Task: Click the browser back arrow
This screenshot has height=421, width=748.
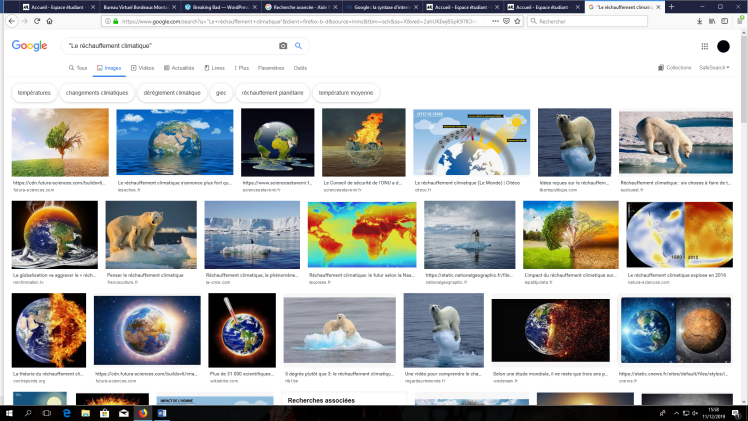Action: click(11, 20)
